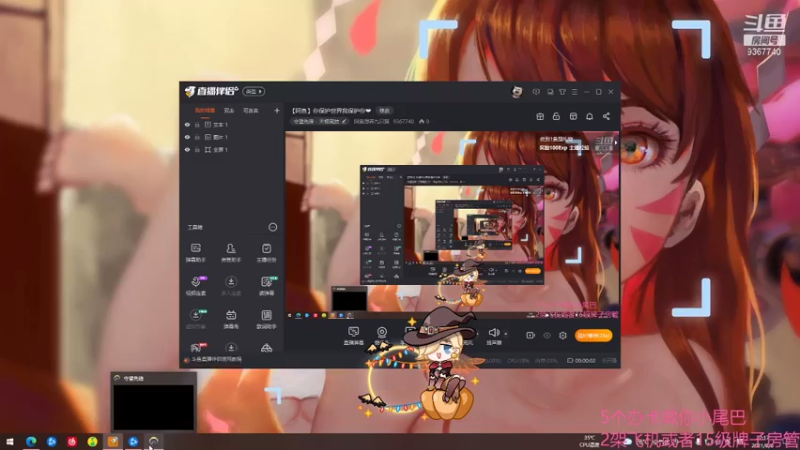Image resolution: width=800 pixels, height=450 pixels.
Task: Hide the 文本 1 layer with eye icon
Action: (187, 124)
